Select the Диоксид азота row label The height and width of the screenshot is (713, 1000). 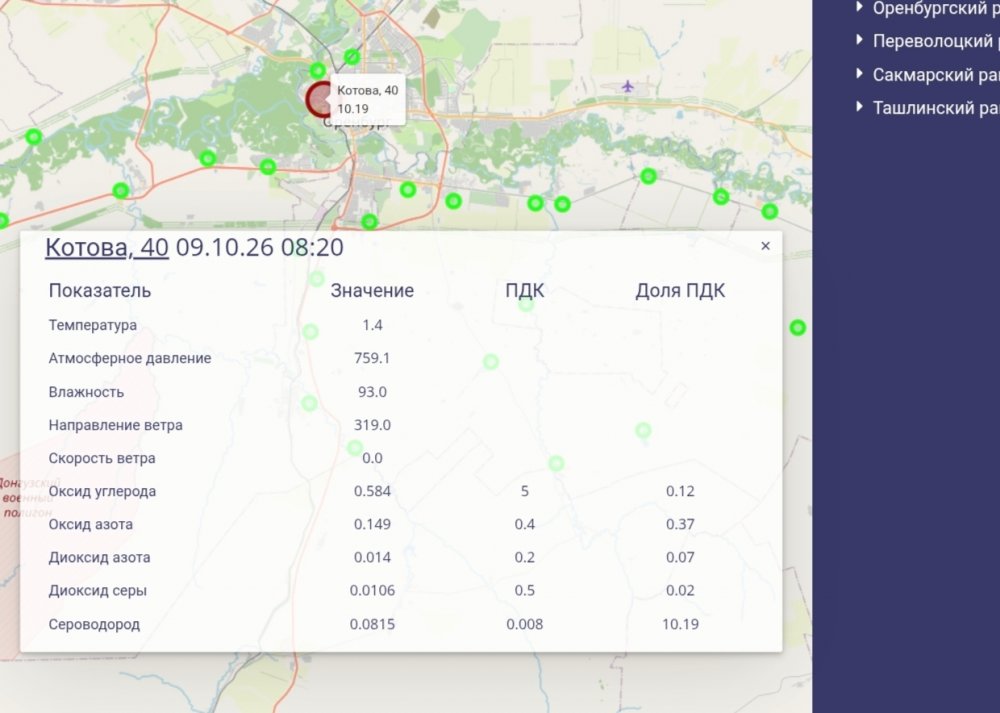99,558
